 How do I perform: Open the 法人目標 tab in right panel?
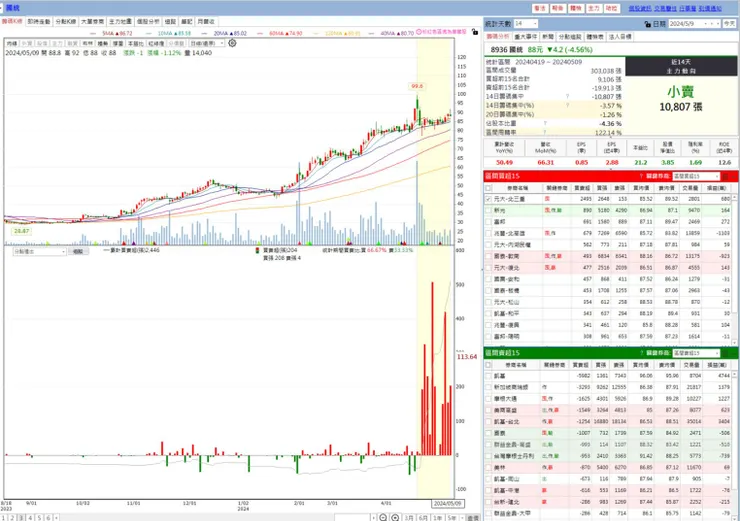click(x=620, y=36)
